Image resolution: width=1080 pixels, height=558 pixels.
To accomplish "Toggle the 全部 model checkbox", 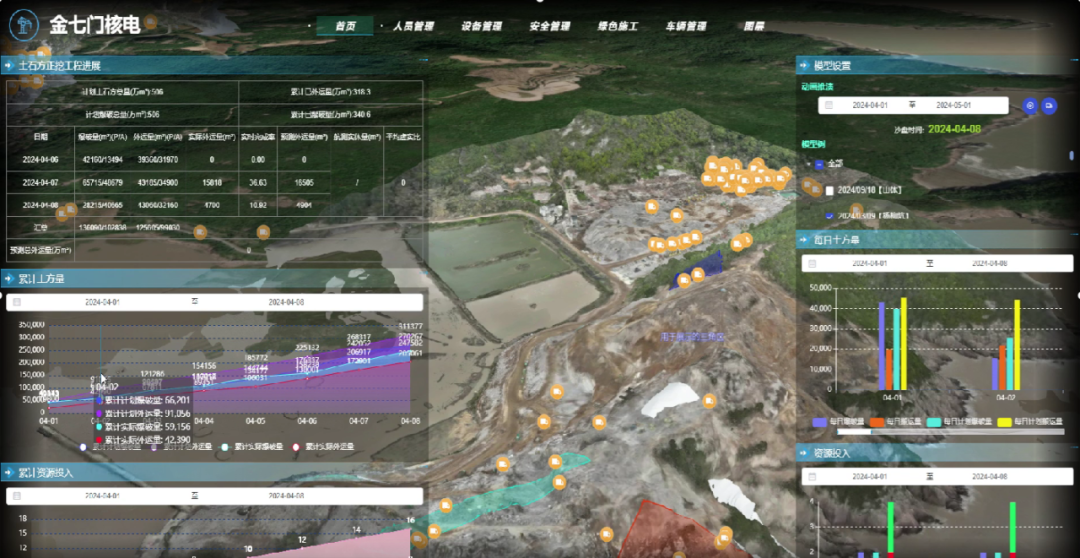I will (820, 164).
